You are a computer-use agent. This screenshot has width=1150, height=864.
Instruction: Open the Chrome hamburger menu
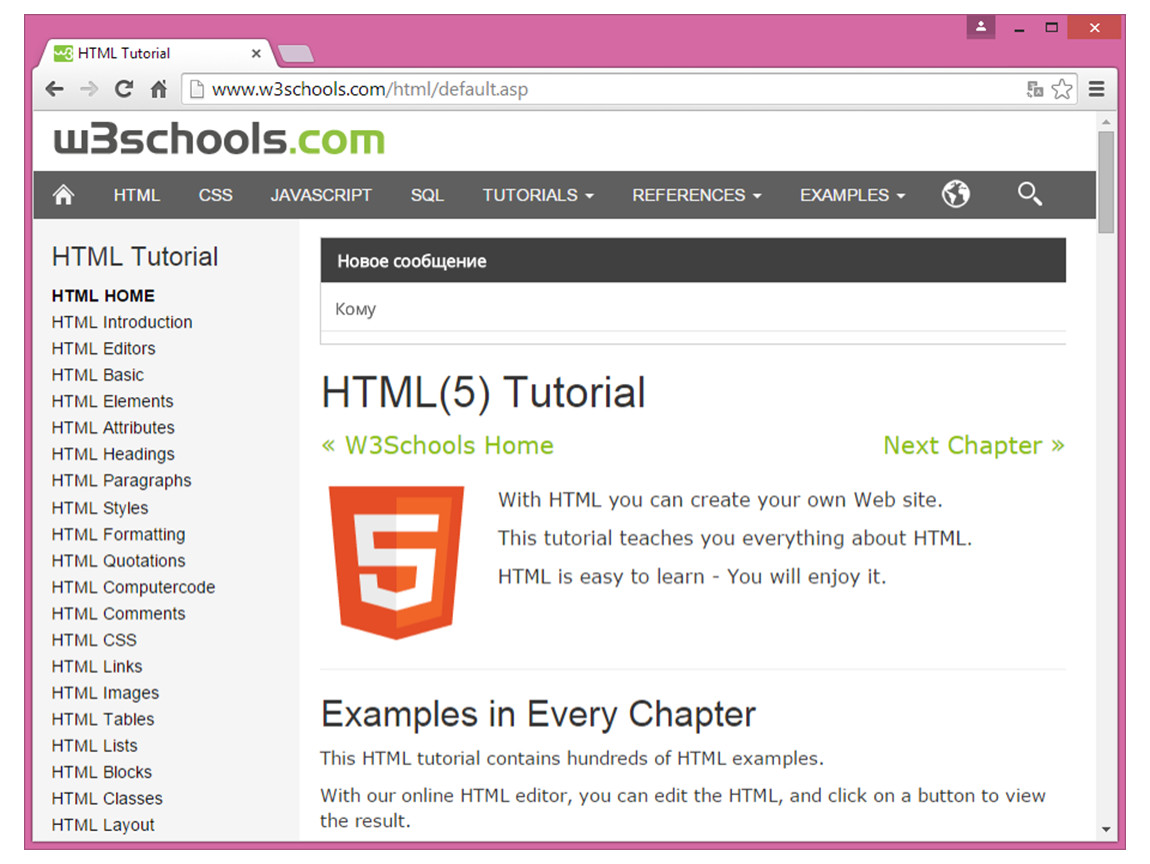tap(1096, 89)
